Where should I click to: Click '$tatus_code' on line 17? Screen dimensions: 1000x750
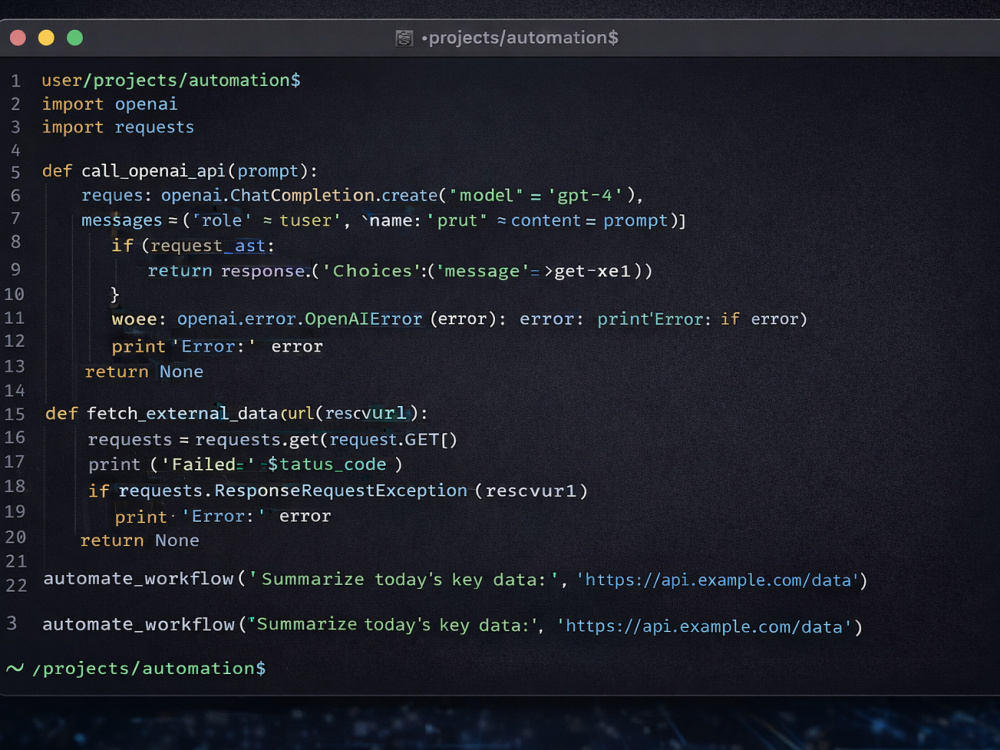[x=327, y=464]
